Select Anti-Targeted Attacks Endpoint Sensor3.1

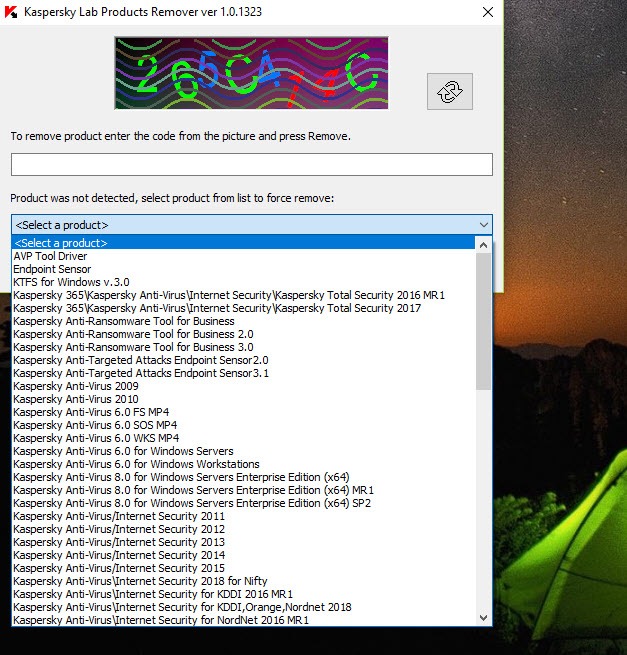click(244, 373)
